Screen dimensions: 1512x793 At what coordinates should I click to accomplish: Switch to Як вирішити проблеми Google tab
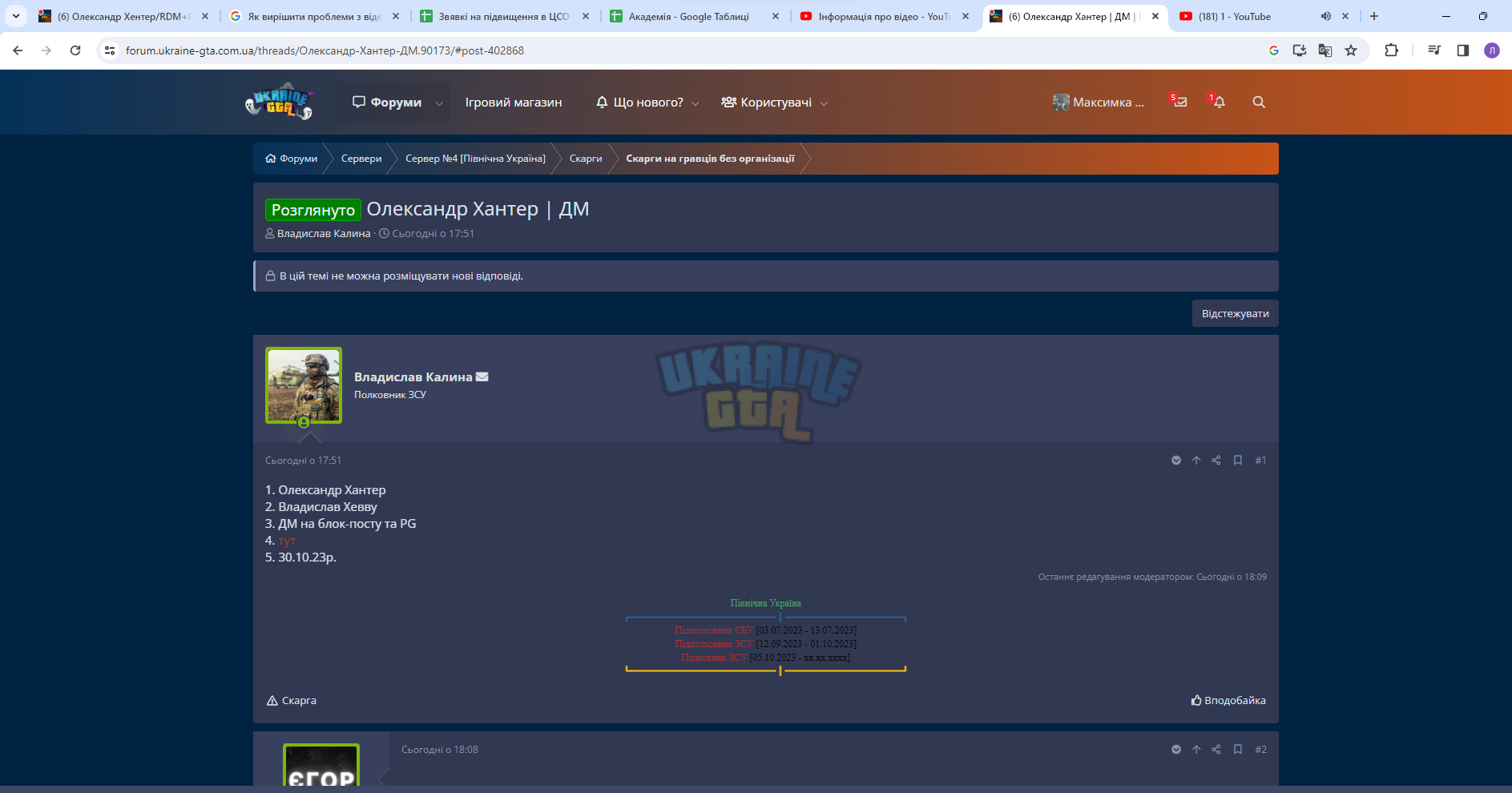(x=314, y=16)
